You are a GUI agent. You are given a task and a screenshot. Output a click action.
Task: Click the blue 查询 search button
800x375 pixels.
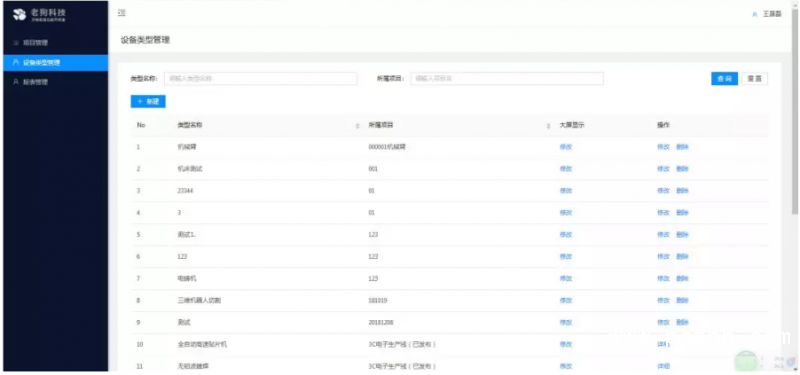(x=724, y=79)
